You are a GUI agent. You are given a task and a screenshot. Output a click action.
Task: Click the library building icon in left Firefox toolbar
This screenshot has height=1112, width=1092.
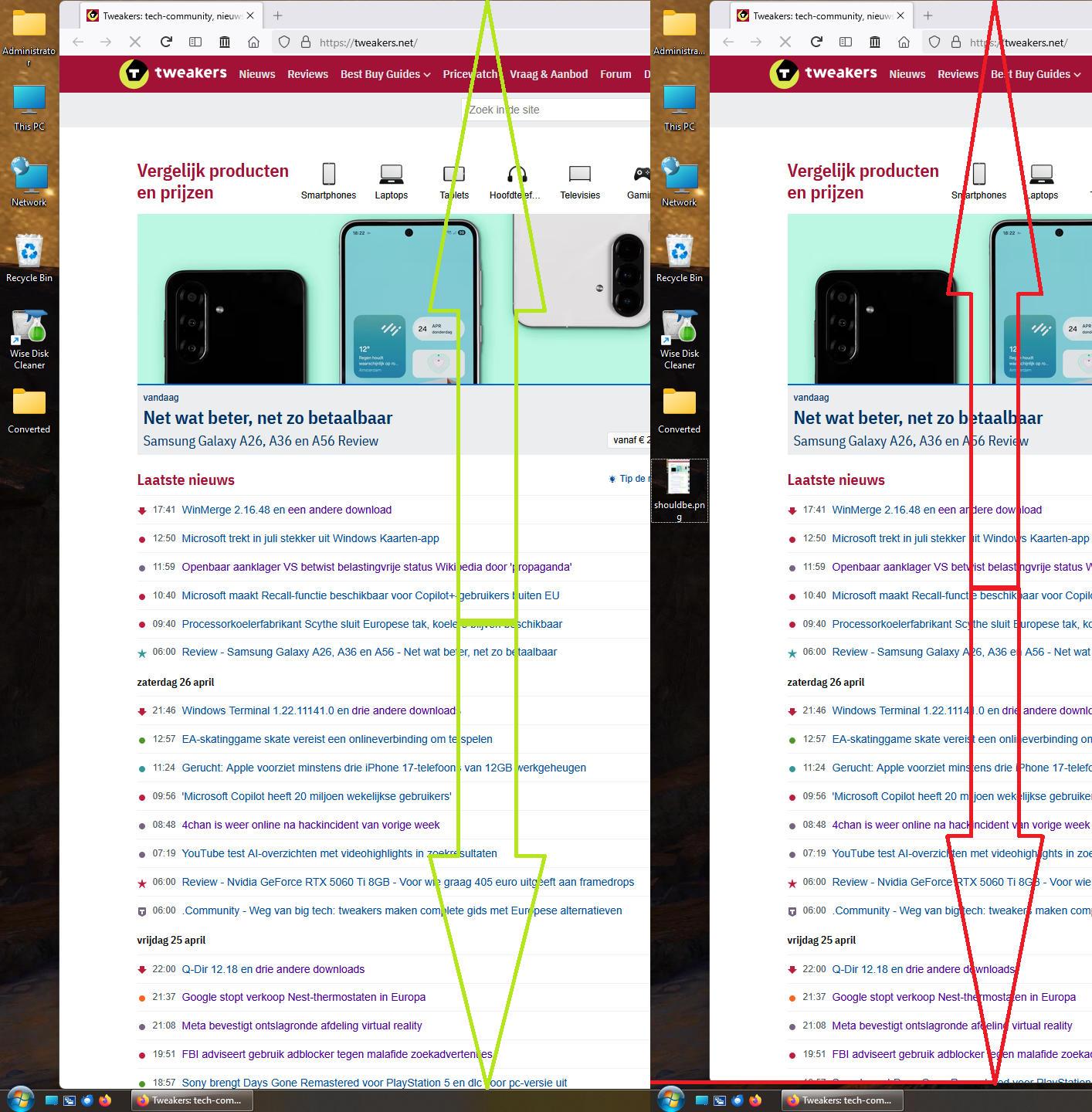click(x=225, y=42)
